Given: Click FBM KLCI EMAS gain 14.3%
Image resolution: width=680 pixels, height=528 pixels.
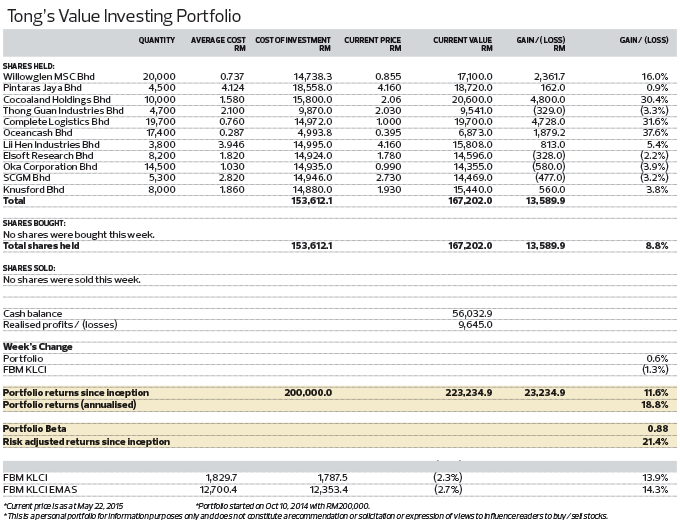Looking at the screenshot, I should click(x=656, y=490).
